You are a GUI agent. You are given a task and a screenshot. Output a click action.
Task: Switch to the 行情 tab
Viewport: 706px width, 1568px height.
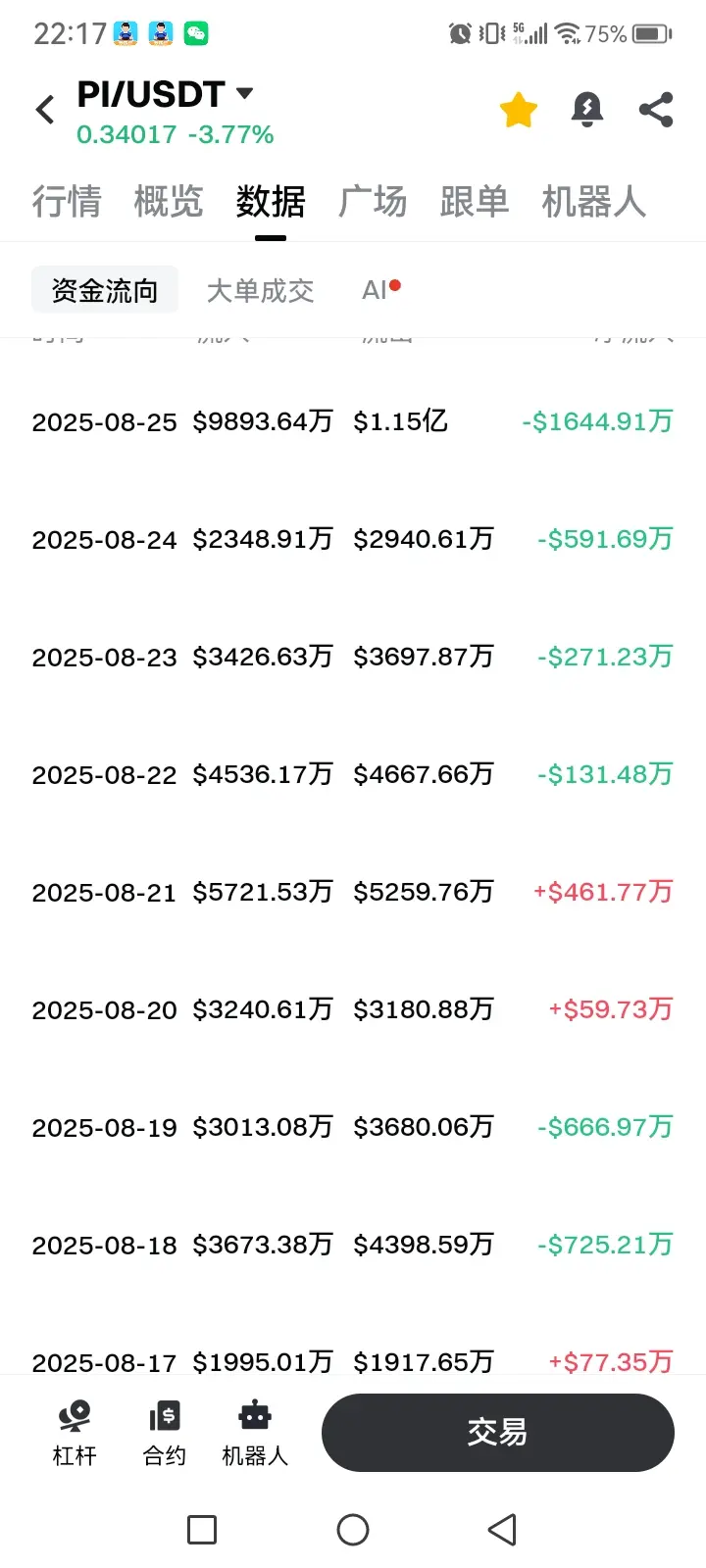coord(67,202)
